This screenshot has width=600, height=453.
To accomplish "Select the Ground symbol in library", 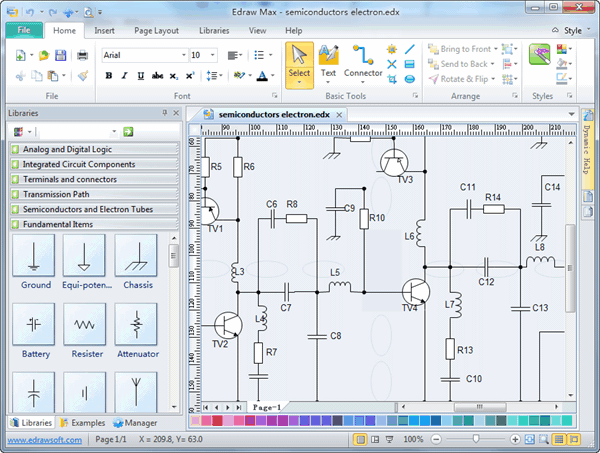I will (x=36, y=257).
